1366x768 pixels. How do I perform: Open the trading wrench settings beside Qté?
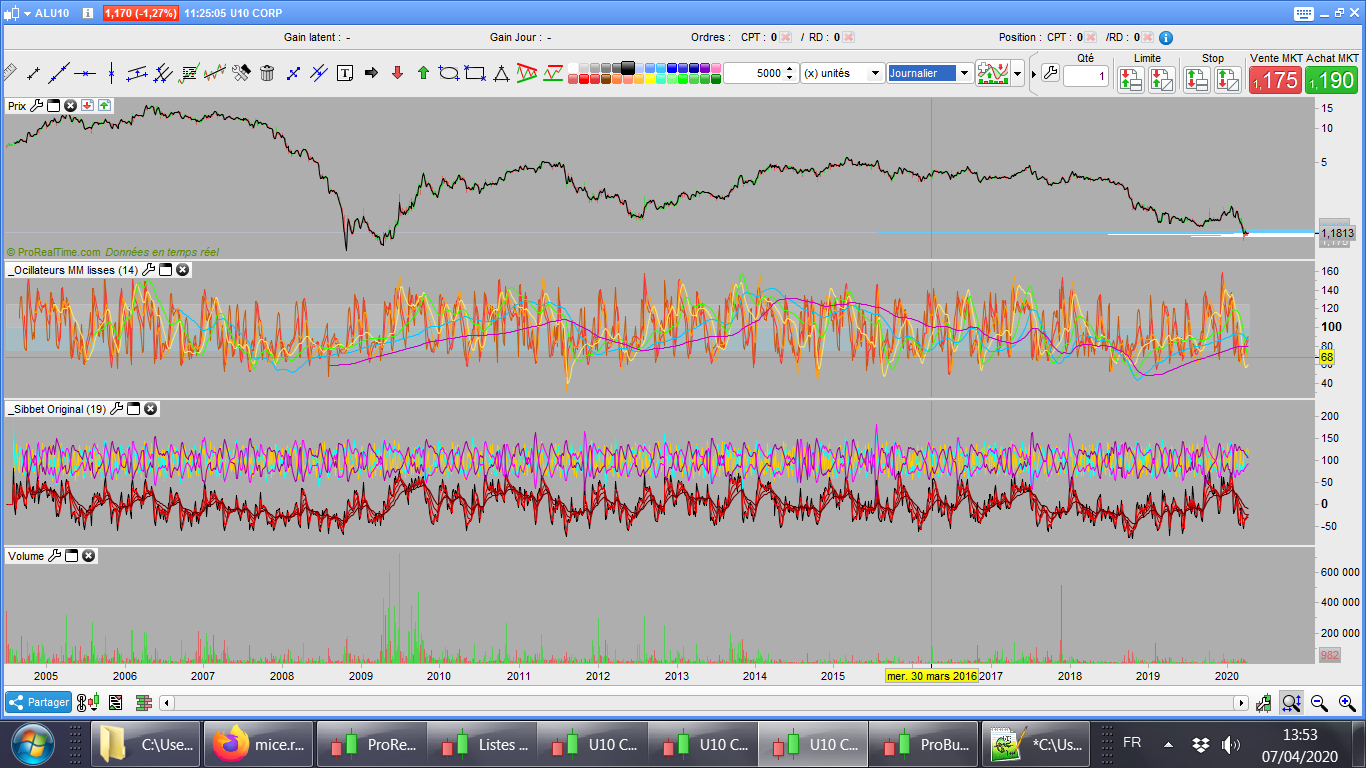[x=1049, y=73]
